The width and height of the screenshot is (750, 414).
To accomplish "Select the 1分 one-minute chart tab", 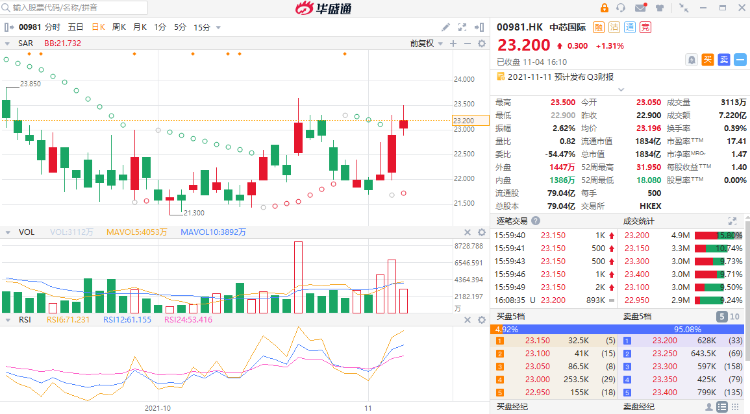I will point(160,27).
